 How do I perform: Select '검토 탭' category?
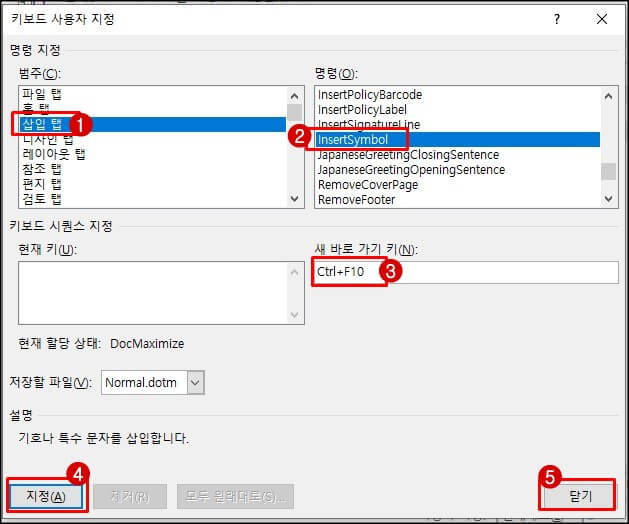coord(153,199)
